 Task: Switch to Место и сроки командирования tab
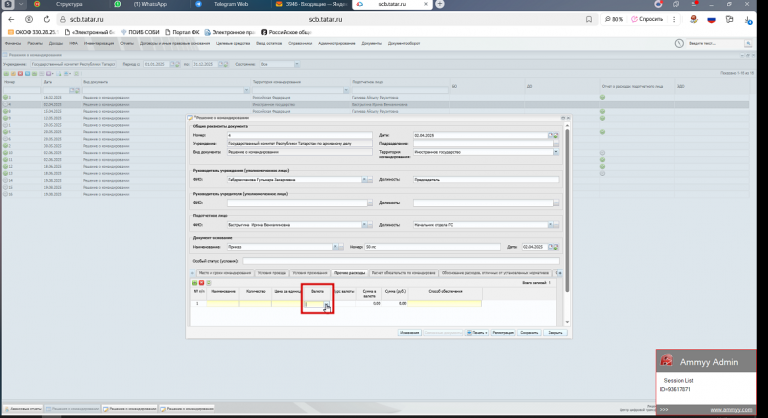tap(224, 273)
